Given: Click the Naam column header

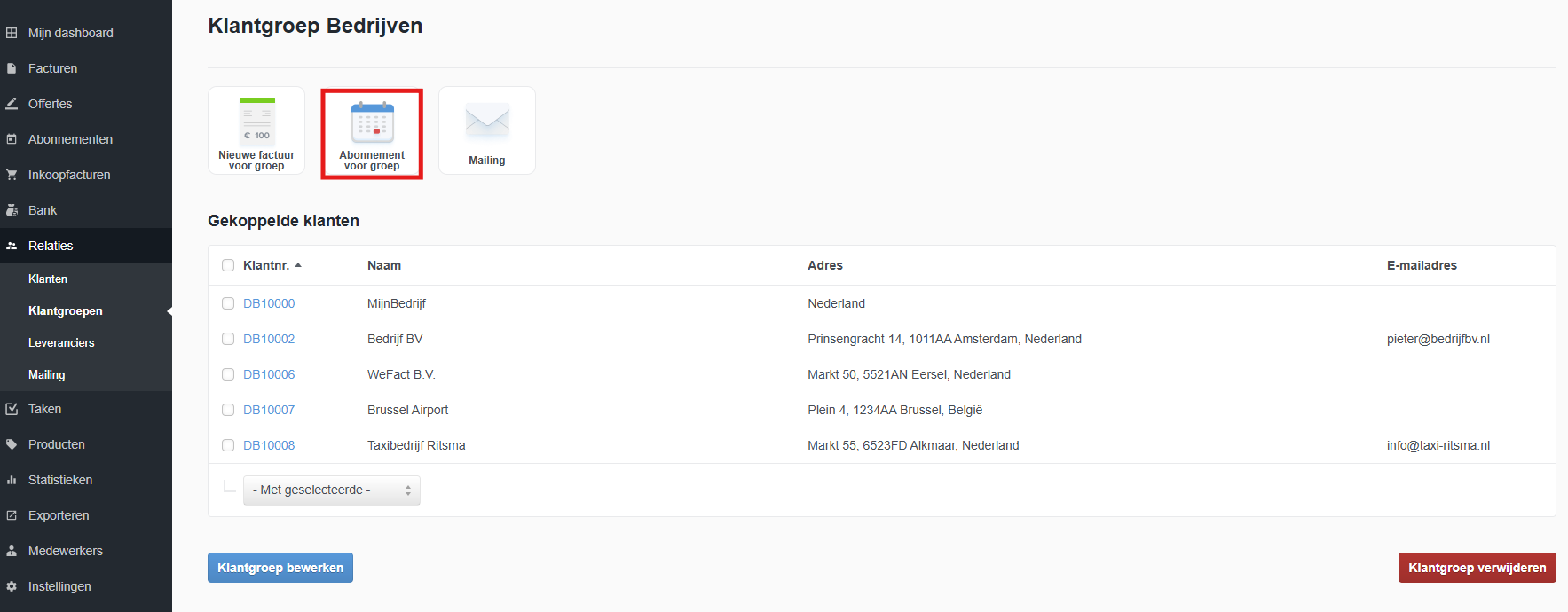Looking at the screenshot, I should pyautogui.click(x=384, y=265).
